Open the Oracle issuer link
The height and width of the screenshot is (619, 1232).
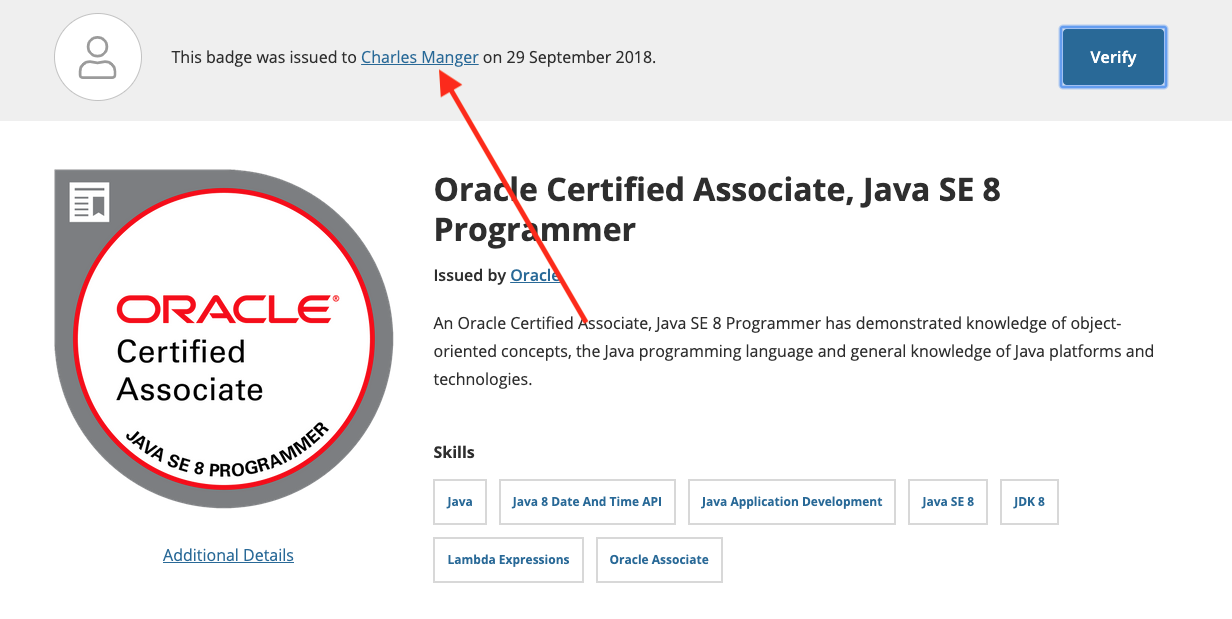coord(534,275)
